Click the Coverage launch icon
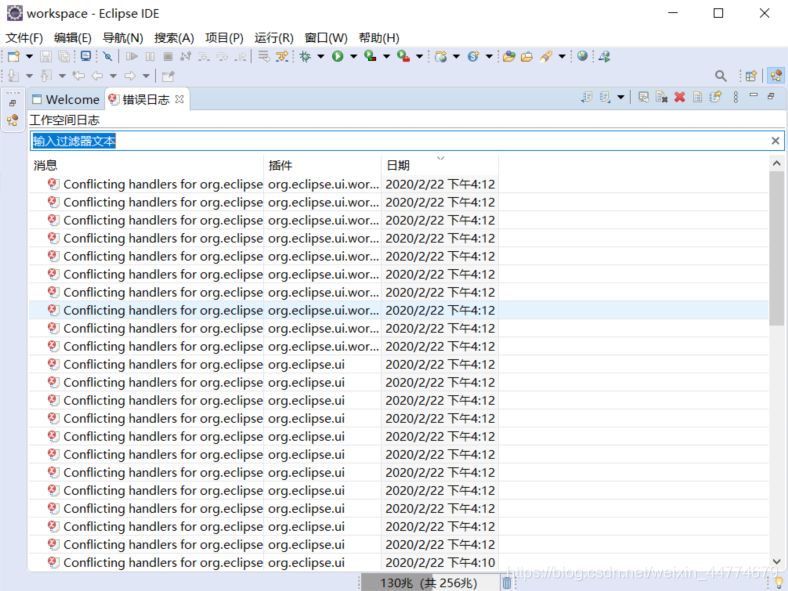This screenshot has height=591, width=788. [x=370, y=56]
